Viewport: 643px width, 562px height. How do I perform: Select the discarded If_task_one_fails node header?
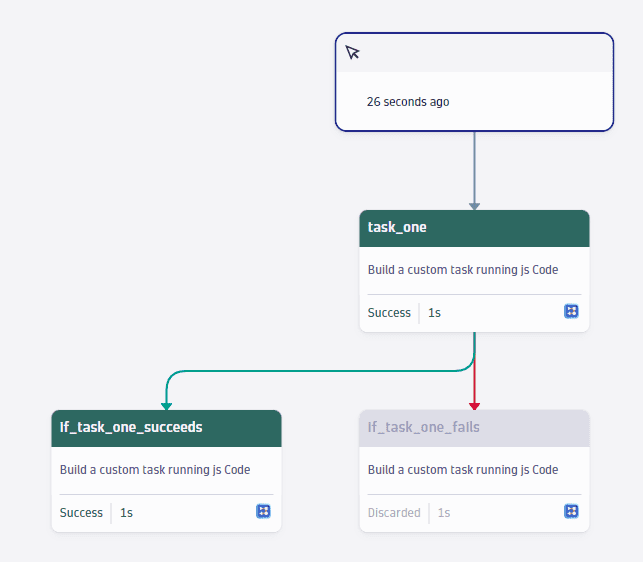point(474,428)
